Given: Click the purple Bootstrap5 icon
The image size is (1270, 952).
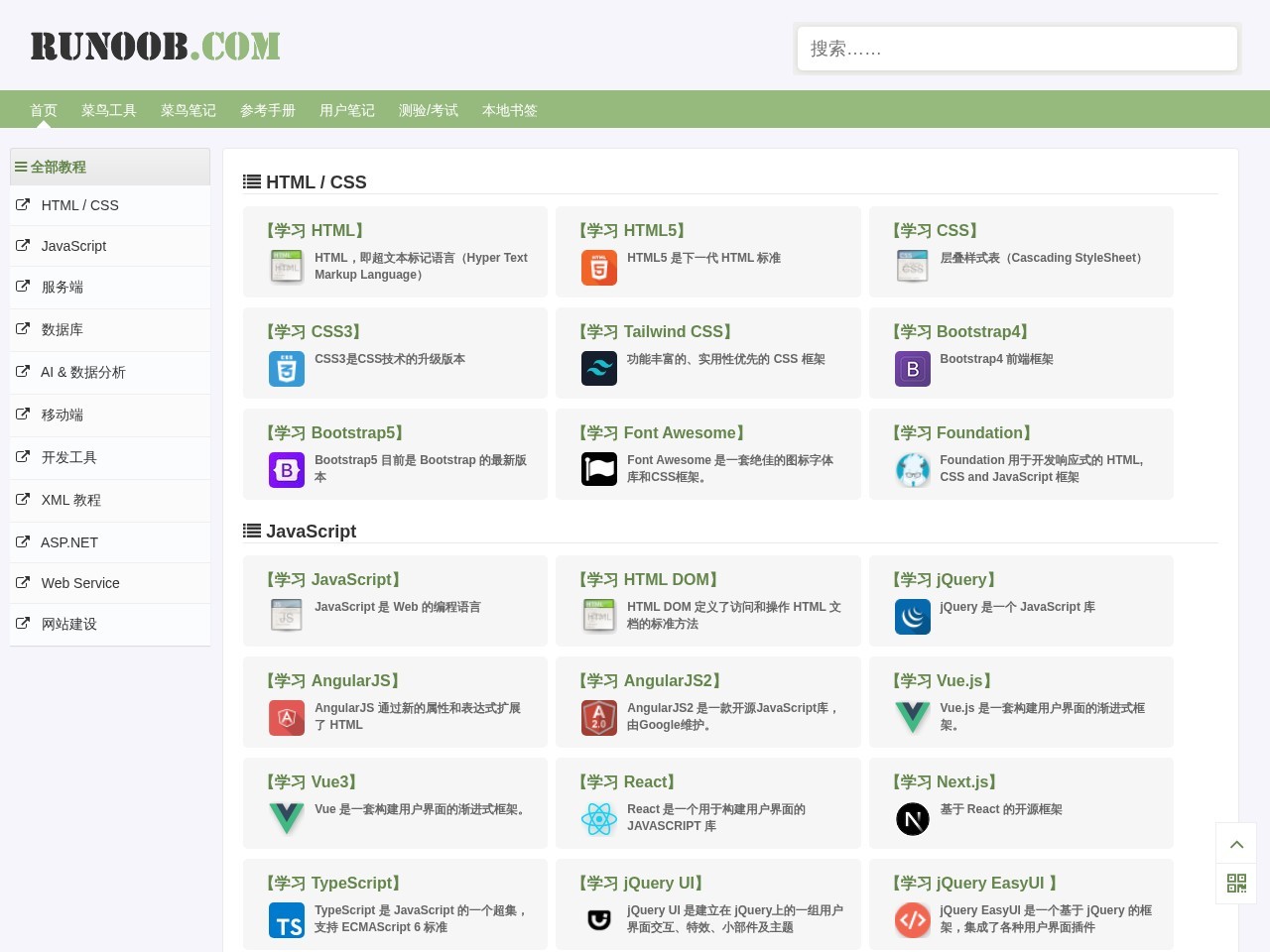Looking at the screenshot, I should coord(286,470).
